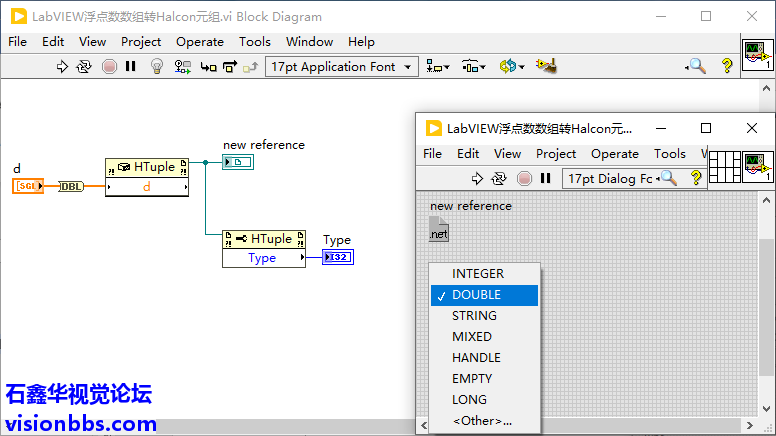Open the Tools menu in front panel window
The image size is (776, 436).
(x=669, y=153)
